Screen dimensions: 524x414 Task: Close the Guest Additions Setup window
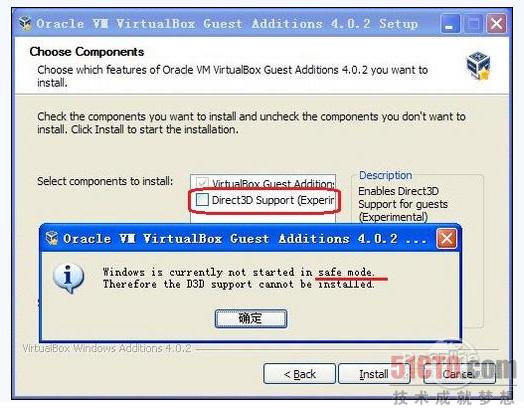coord(496,24)
